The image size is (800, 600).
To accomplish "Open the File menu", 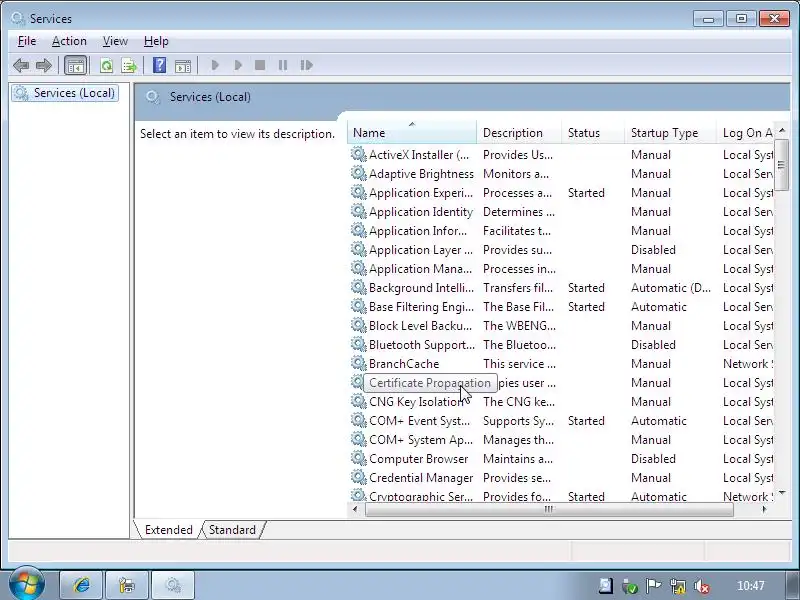I will coord(27,41).
